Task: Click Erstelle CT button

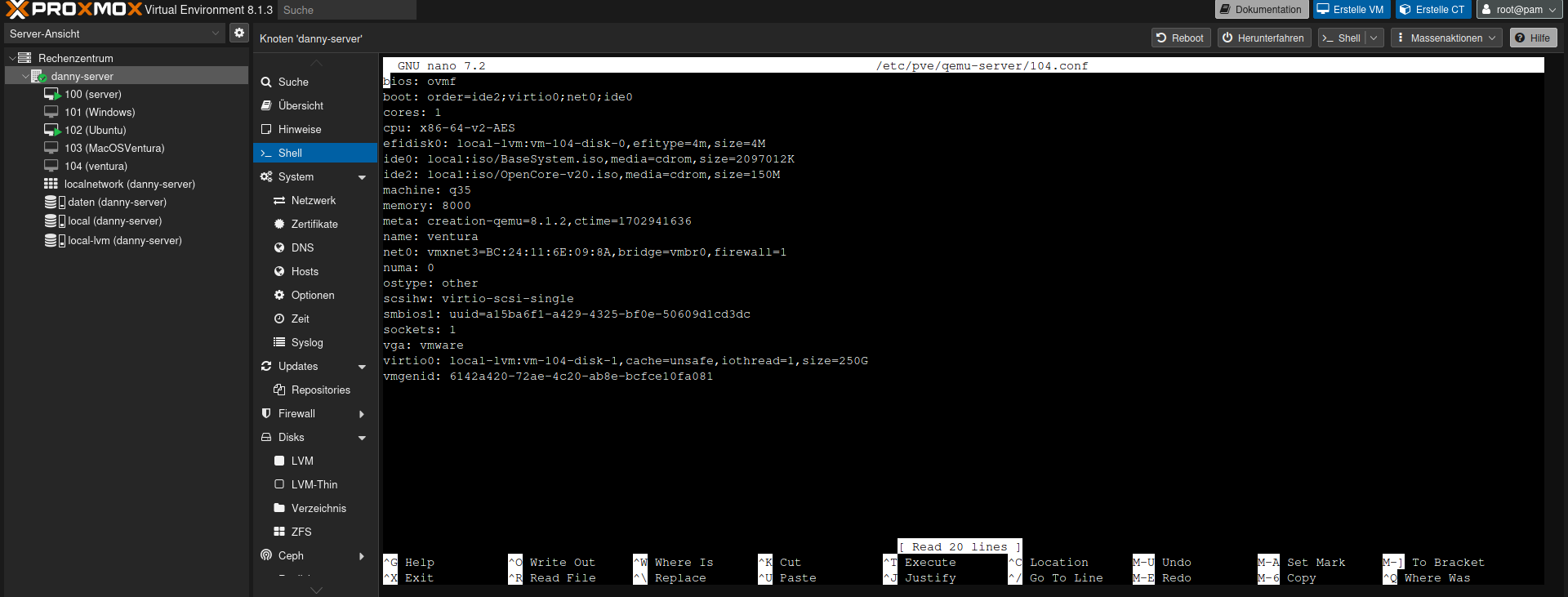Action: (x=1432, y=10)
